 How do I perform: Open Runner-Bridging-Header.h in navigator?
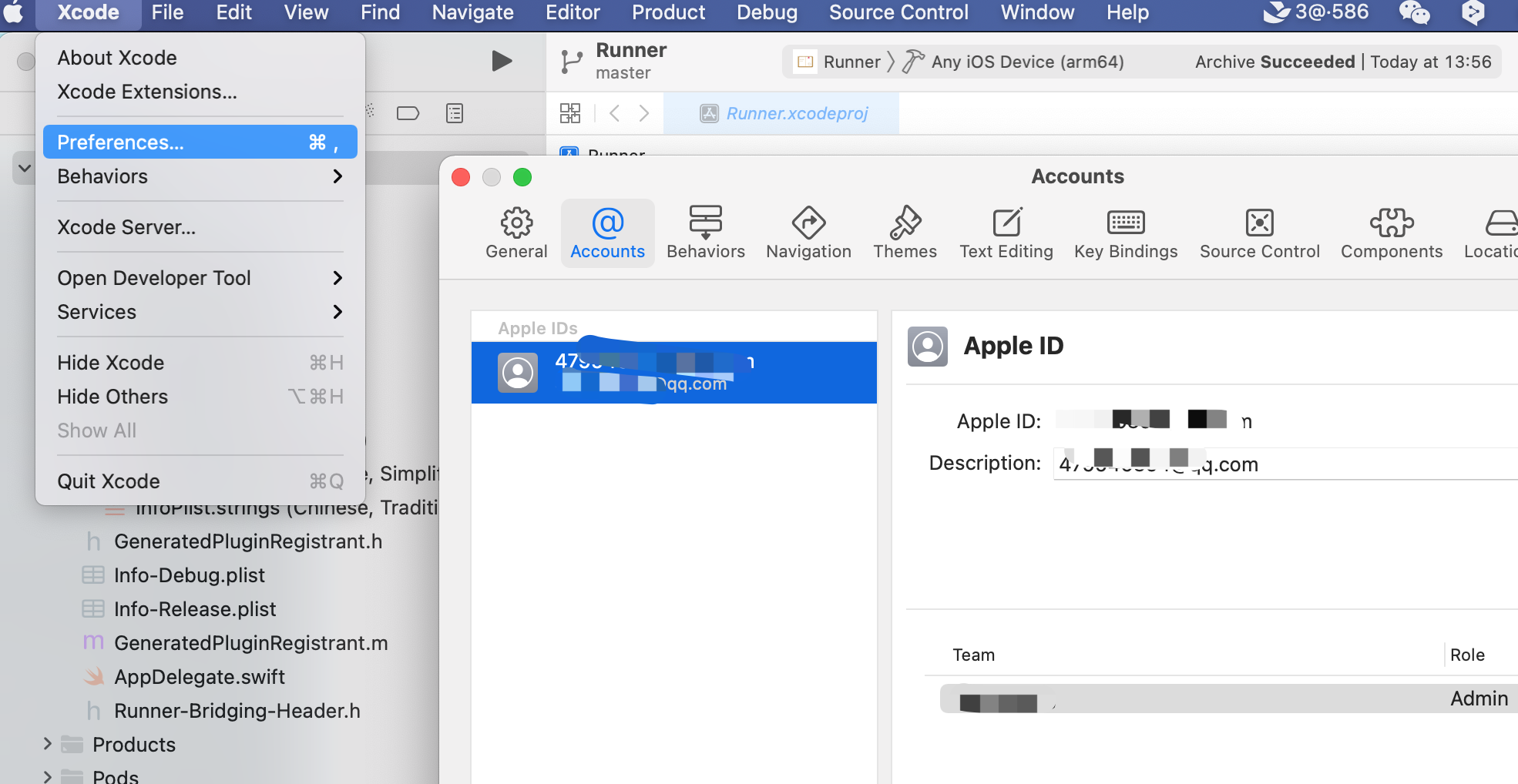click(x=237, y=711)
